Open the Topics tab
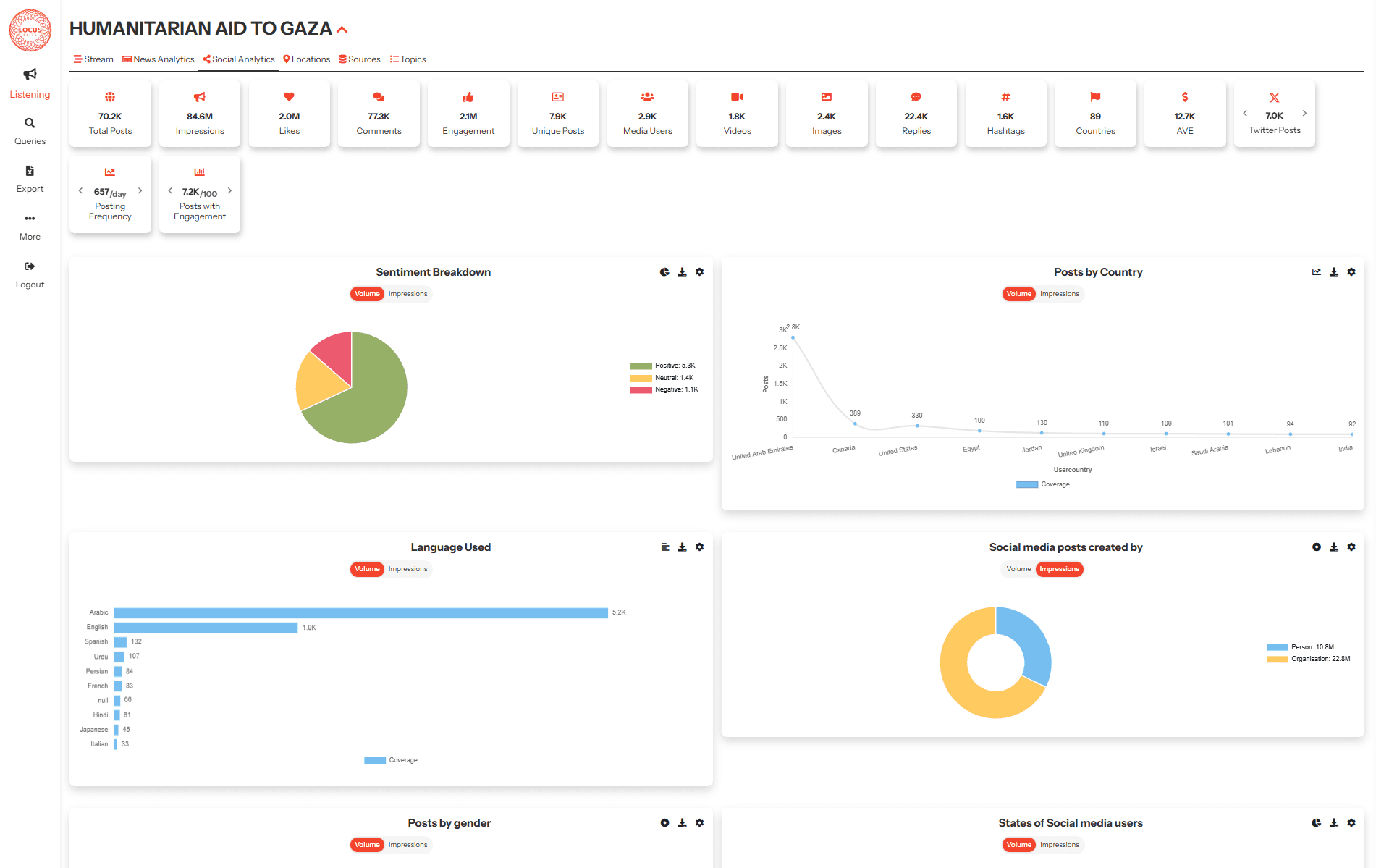Image resolution: width=1376 pixels, height=868 pixels. (408, 59)
